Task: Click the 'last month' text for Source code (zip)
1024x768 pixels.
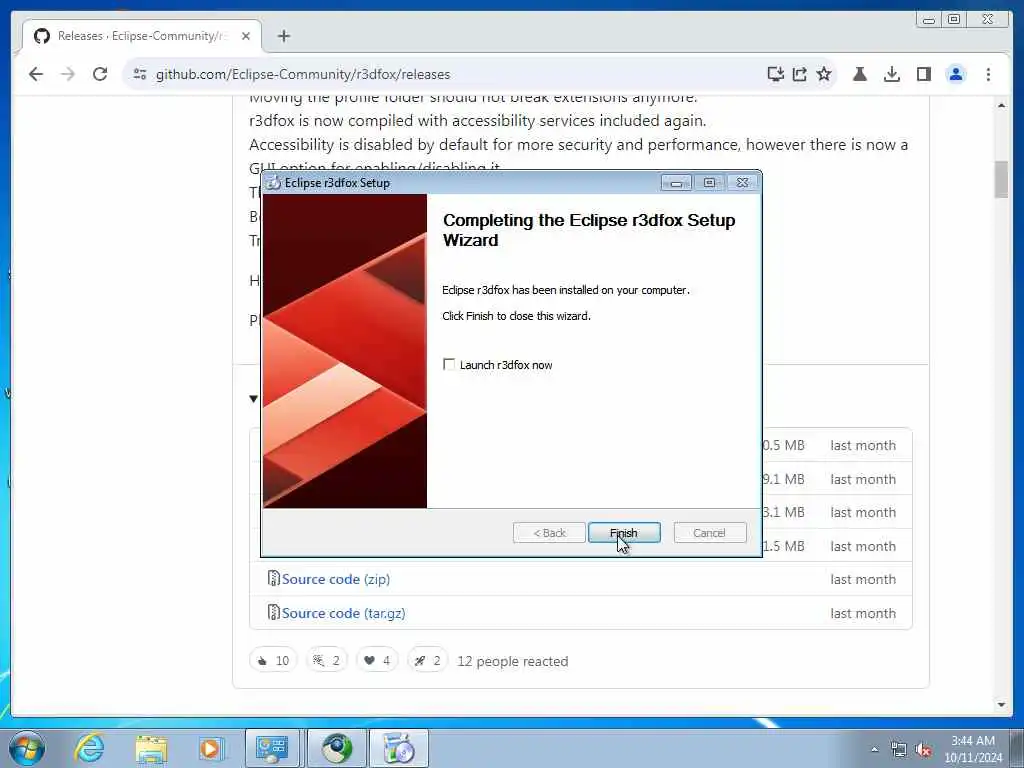Action: click(863, 579)
